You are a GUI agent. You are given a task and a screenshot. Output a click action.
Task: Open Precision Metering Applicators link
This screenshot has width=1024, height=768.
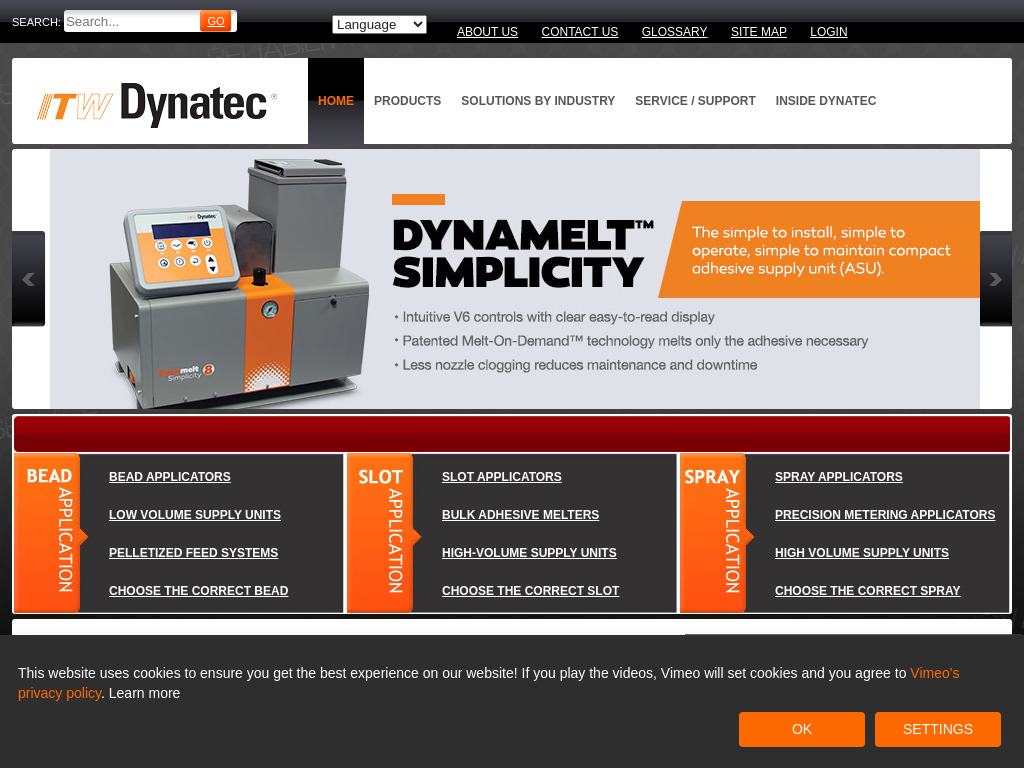pyautogui.click(x=885, y=515)
